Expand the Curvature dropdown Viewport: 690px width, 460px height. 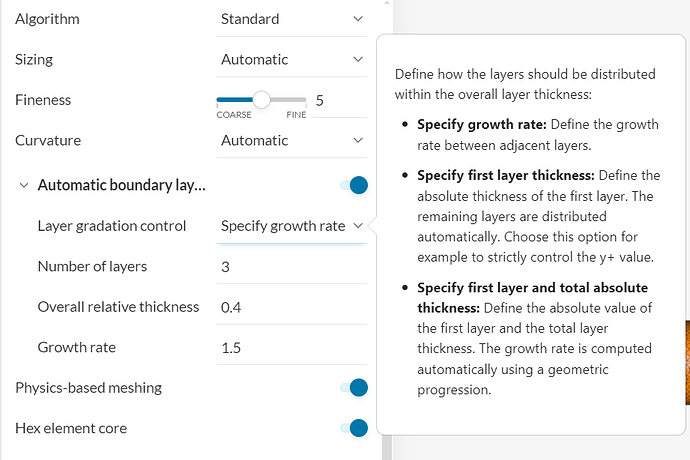coord(292,140)
